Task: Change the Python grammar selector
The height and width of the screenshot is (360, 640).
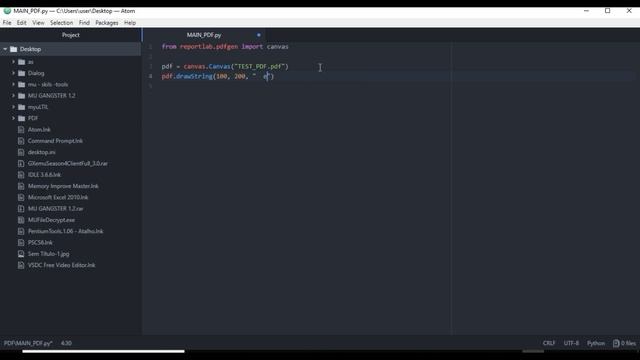Action: (596, 343)
